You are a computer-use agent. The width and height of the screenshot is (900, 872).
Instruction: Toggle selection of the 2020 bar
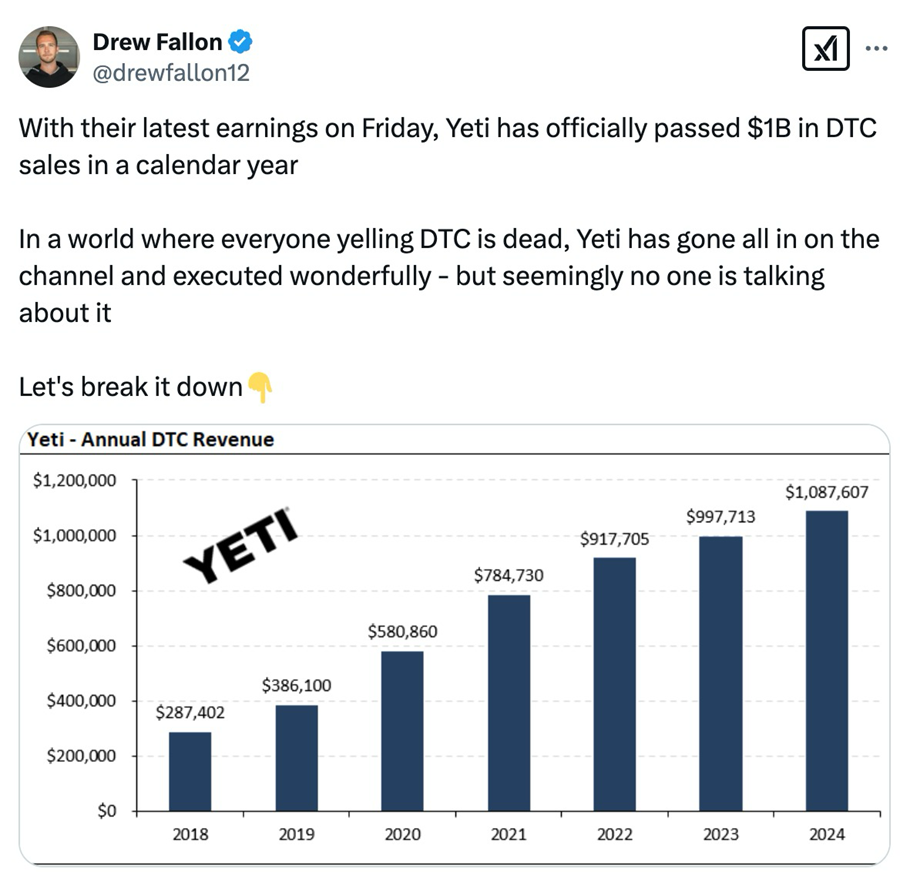(x=403, y=730)
